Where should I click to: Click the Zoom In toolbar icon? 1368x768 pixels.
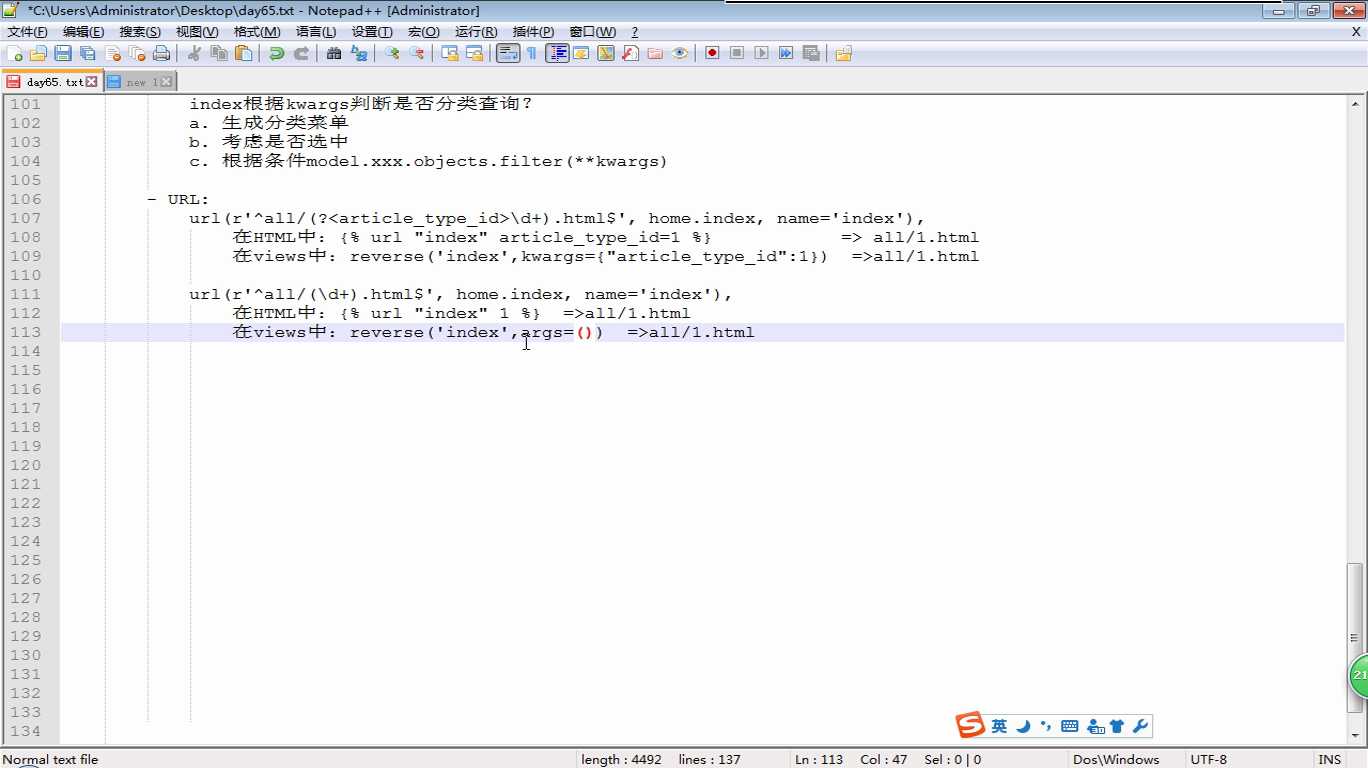pos(392,53)
